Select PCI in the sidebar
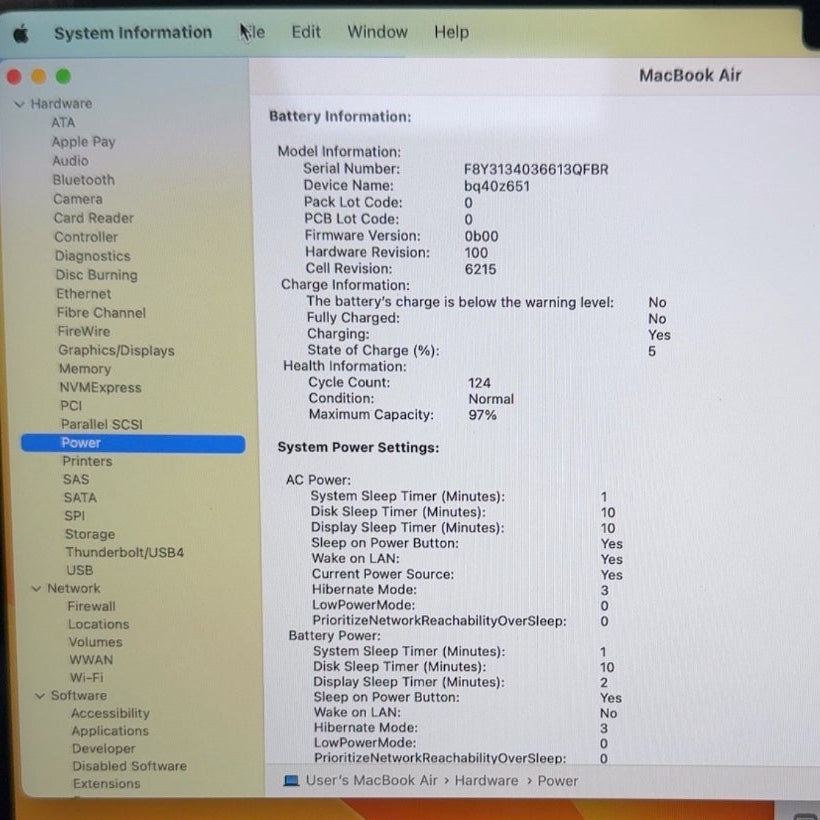 click(x=71, y=406)
